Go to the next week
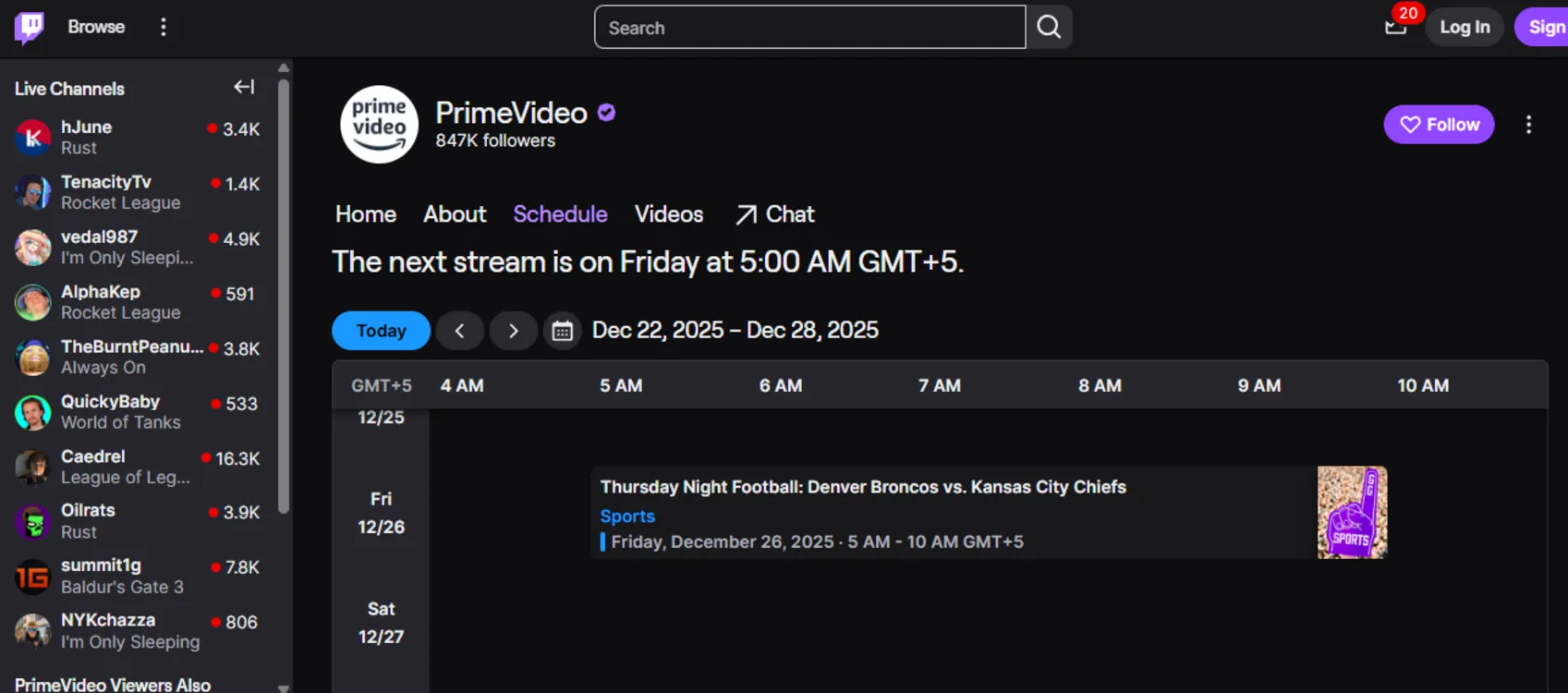Viewport: 1568px width, 693px height. tap(514, 331)
